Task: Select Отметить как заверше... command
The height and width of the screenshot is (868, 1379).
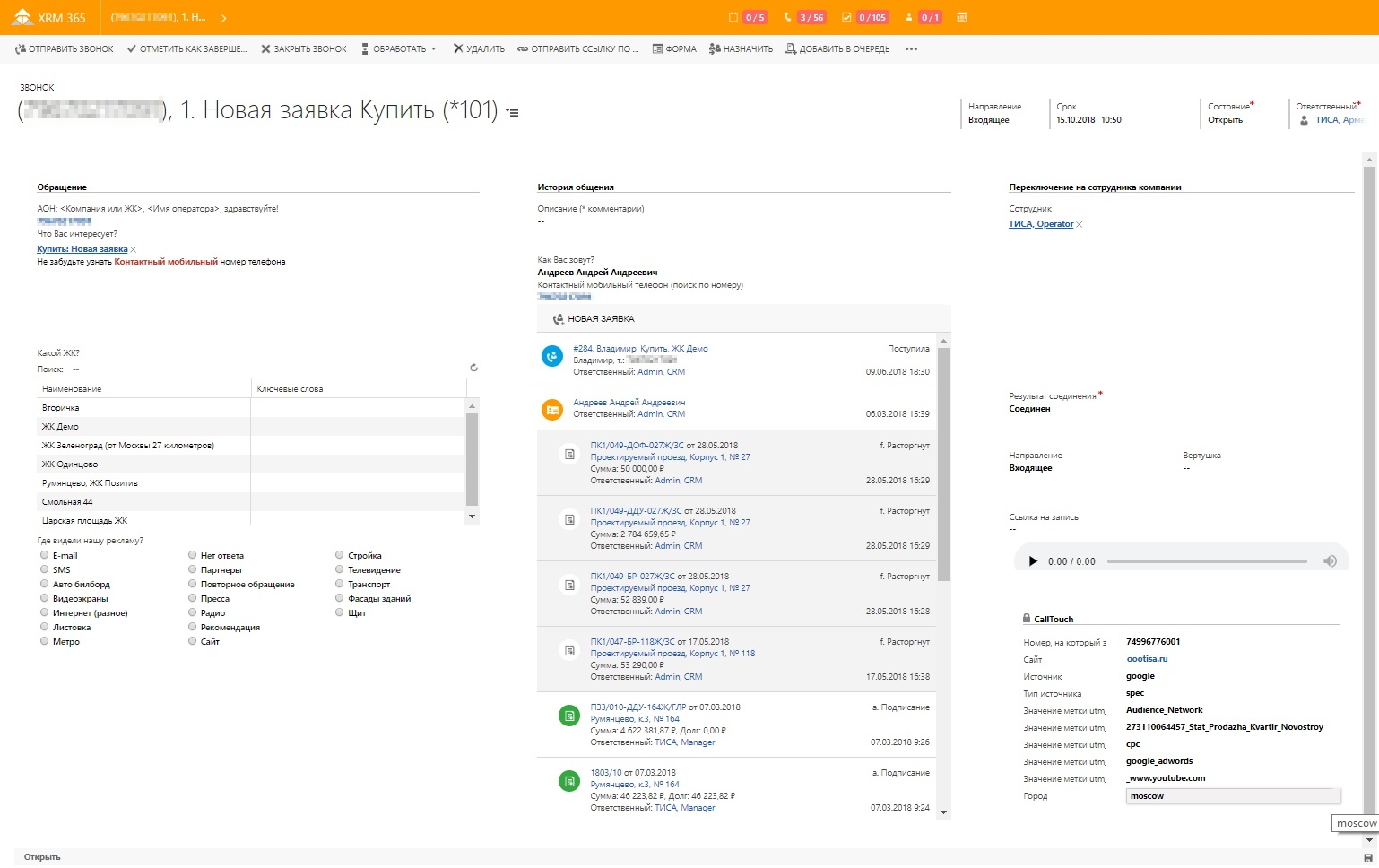Action: click(x=186, y=49)
